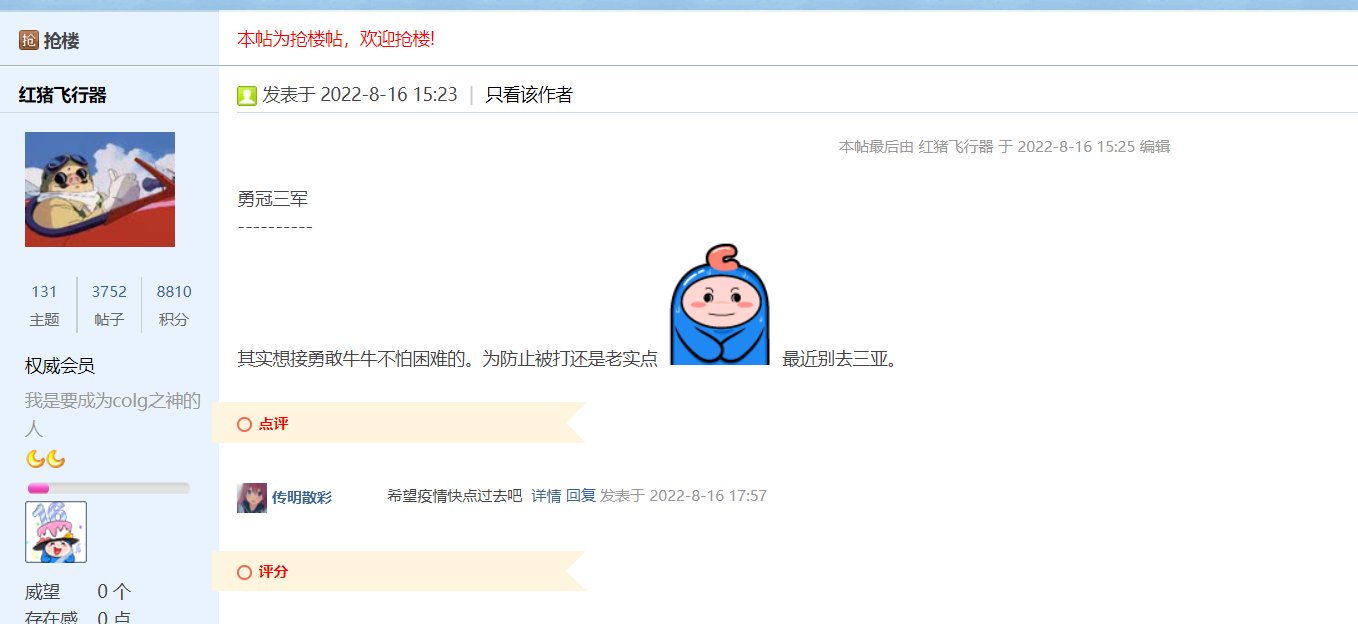View the 131 主题 count
Image resolution: width=1358 pixels, height=624 pixels.
pos(44,305)
